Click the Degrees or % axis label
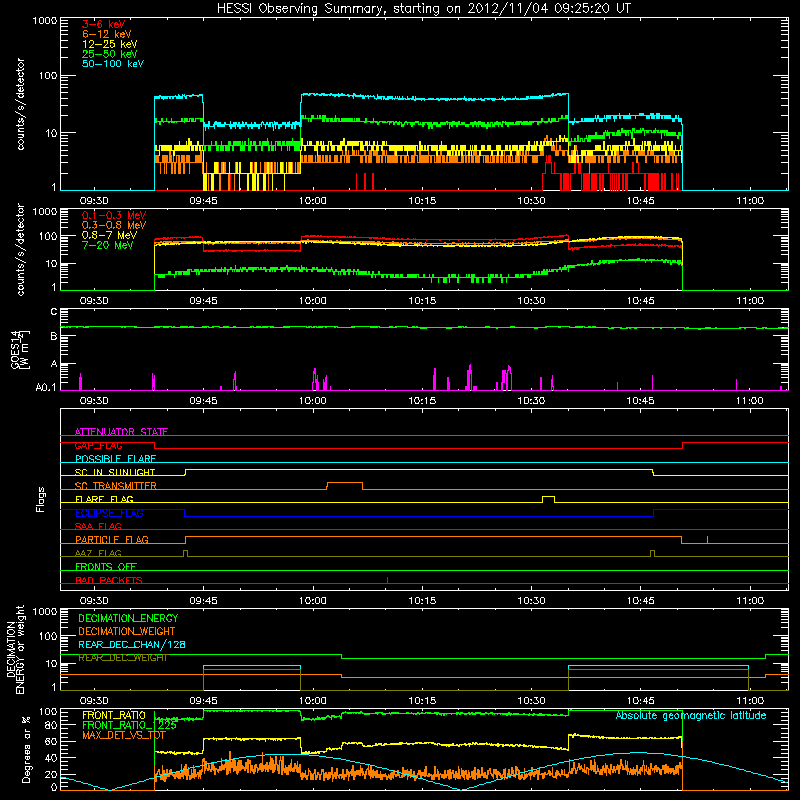Screen dimensions: 800x800 (x=26, y=750)
